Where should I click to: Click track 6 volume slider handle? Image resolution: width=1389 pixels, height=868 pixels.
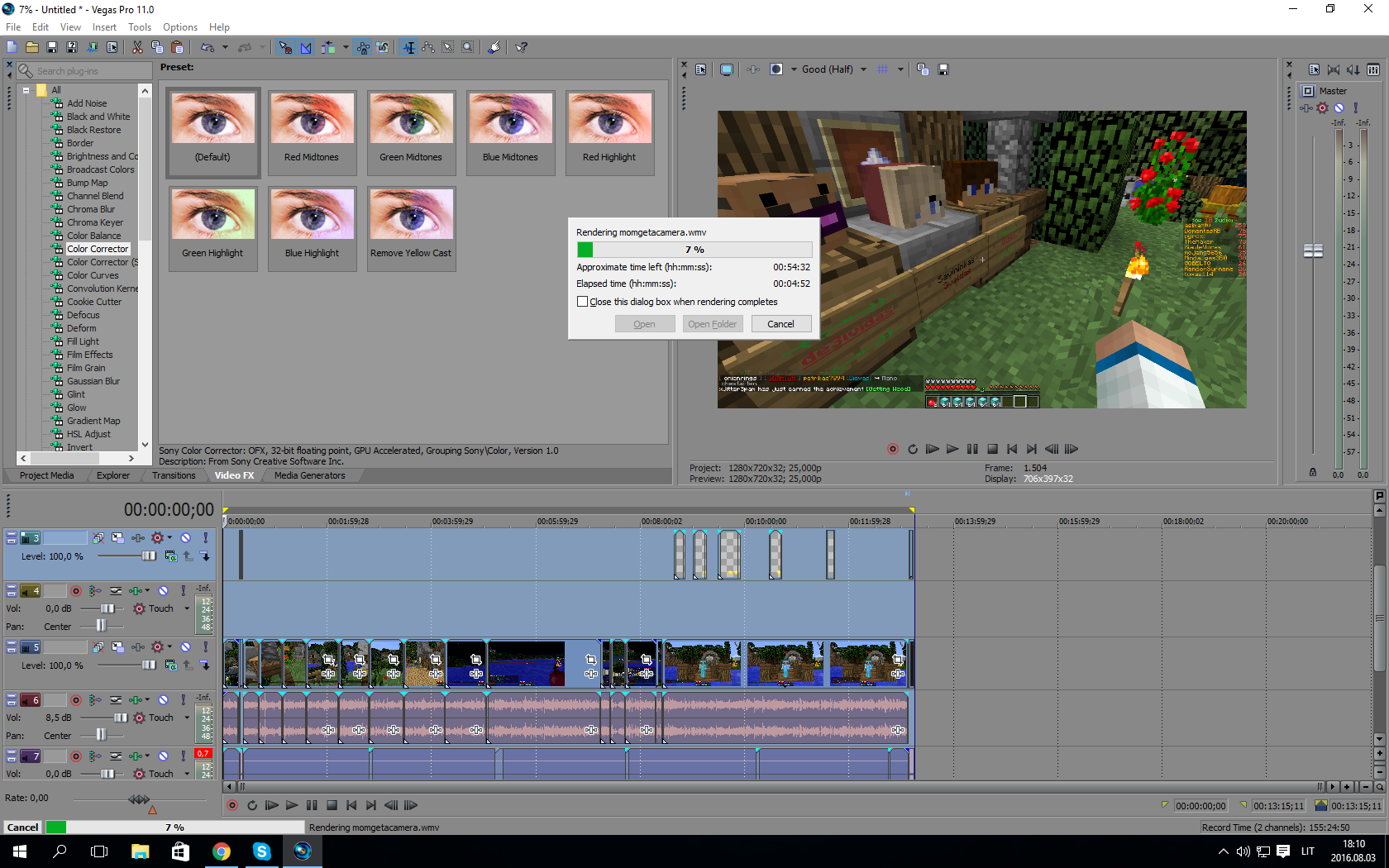121,718
